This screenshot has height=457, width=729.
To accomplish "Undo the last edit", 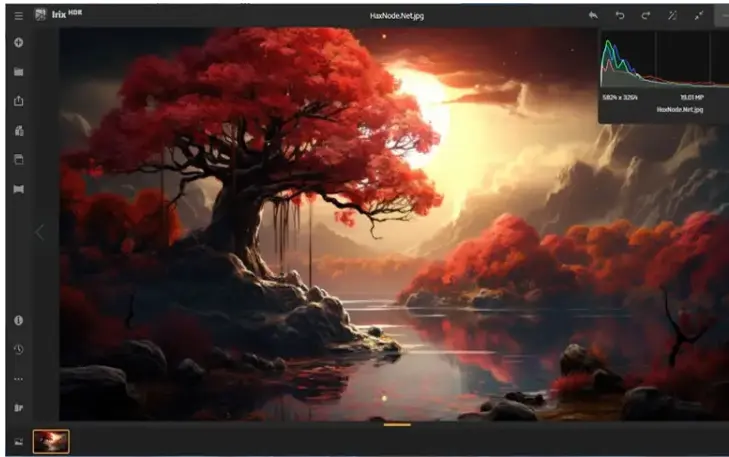I will coord(619,16).
